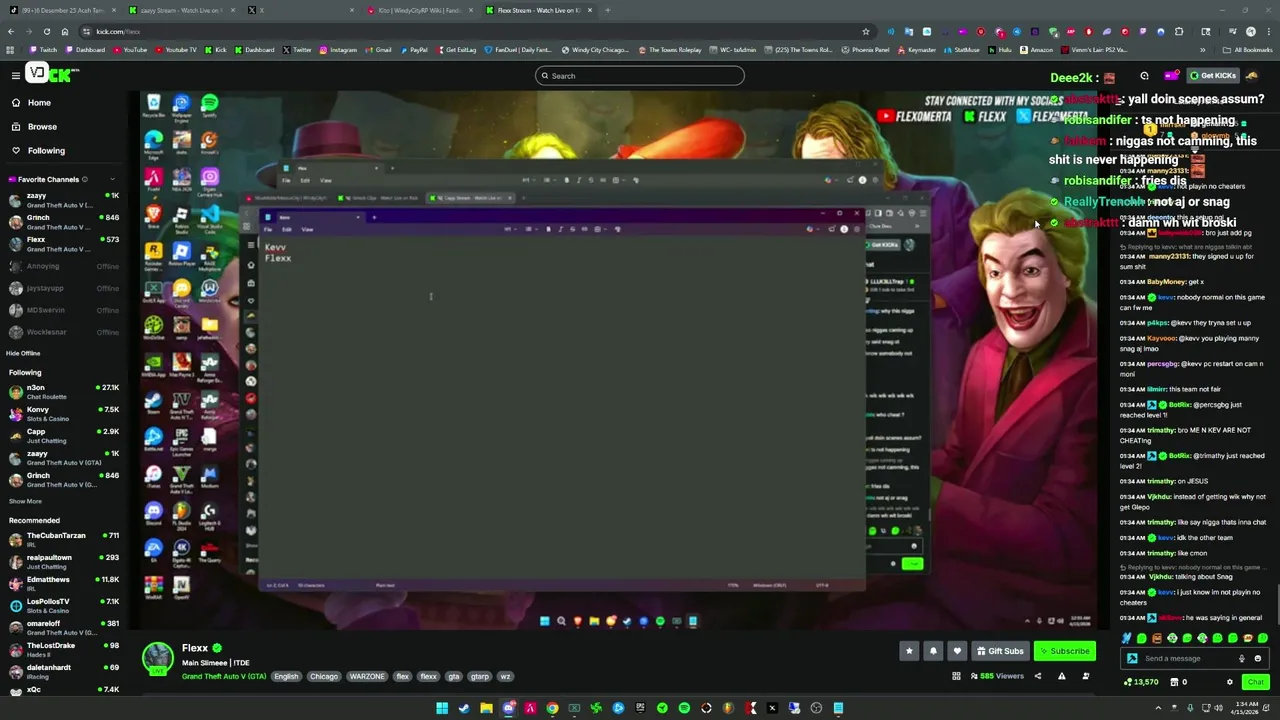Open Spotify from the Windows taskbar
1280x720 pixels.
pos(684,708)
